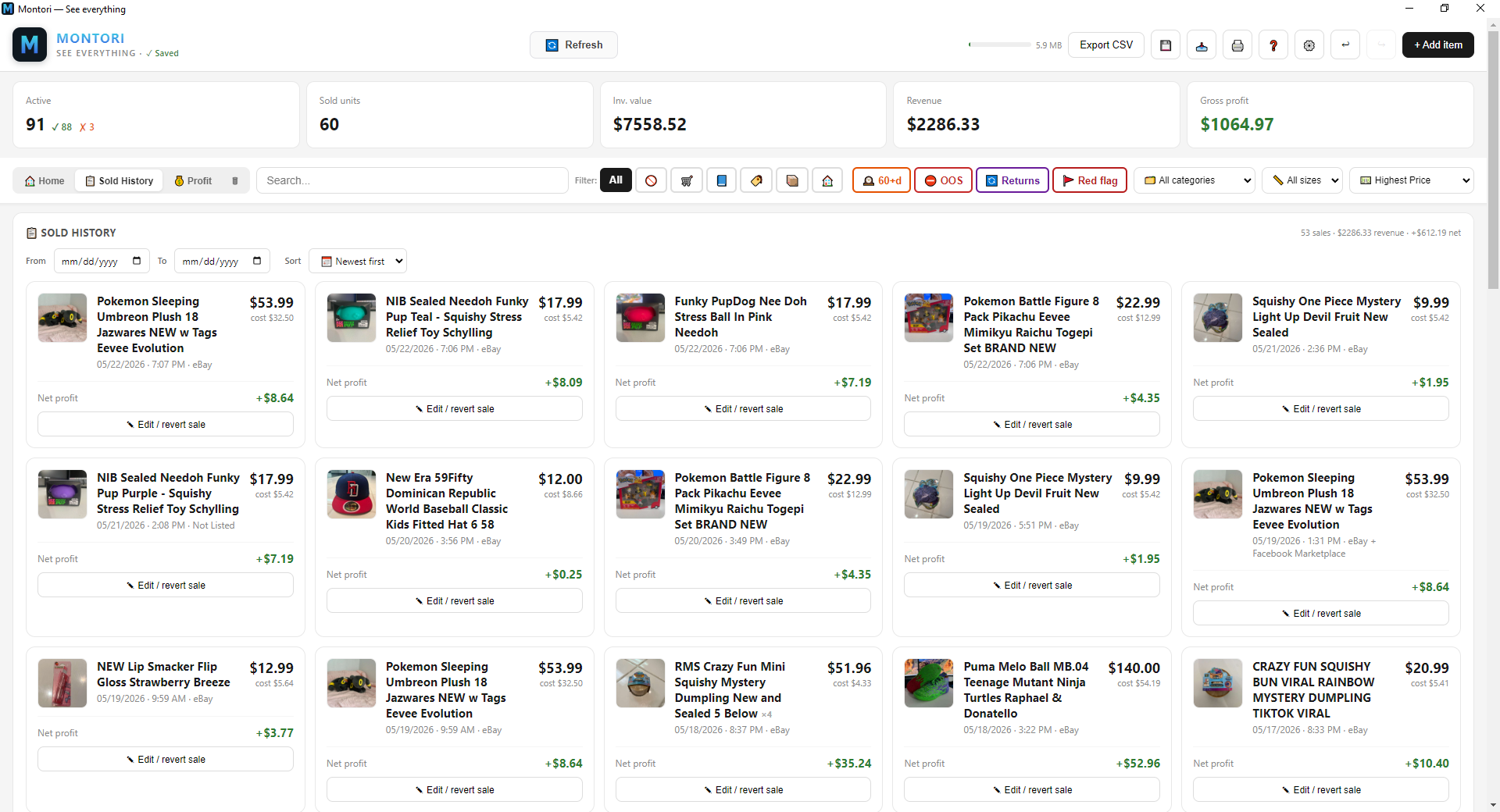Click the + Add item button
Image resolution: width=1500 pixels, height=812 pixels.
point(1438,45)
